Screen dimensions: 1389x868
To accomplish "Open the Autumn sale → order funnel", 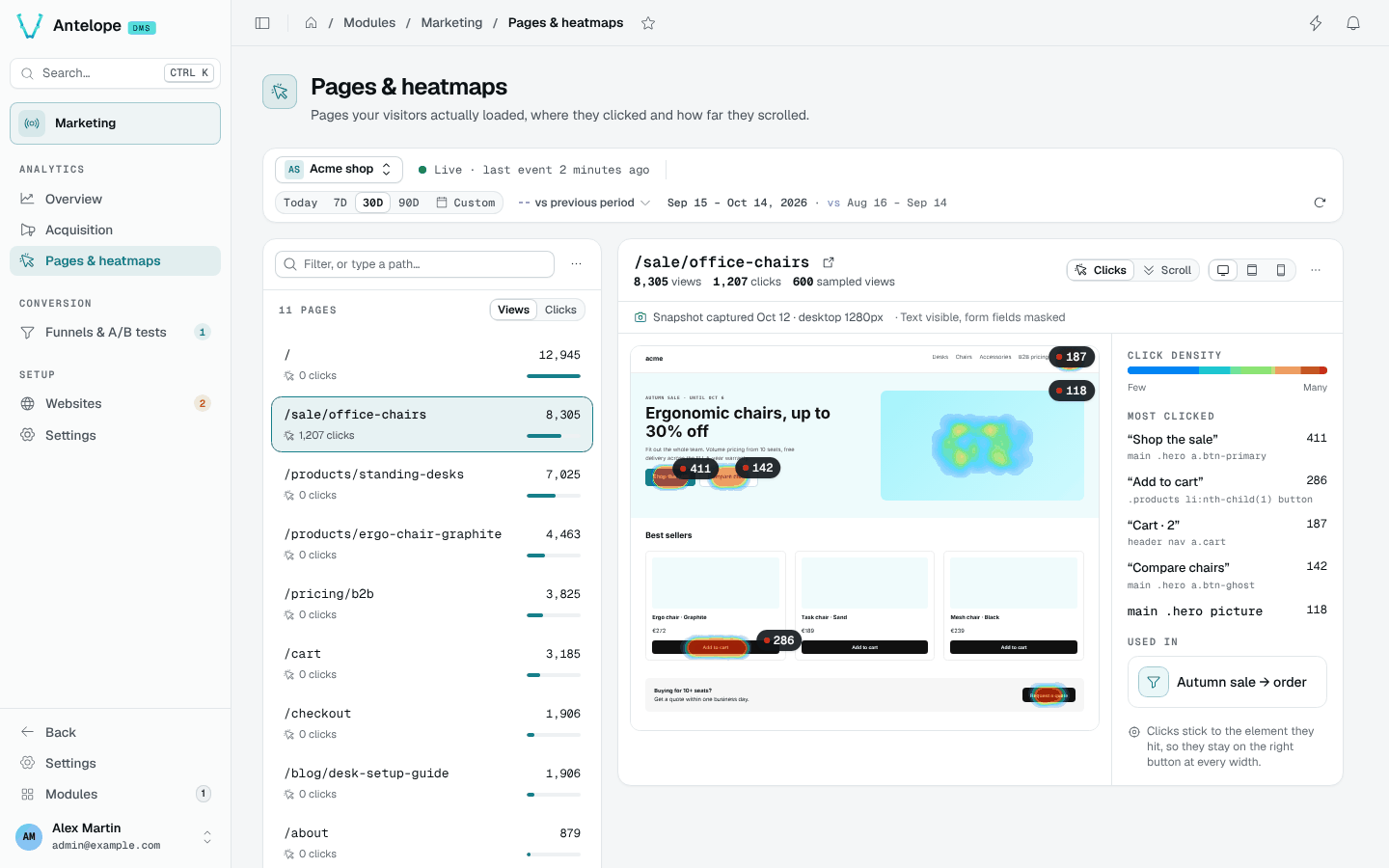I will pos(1227,682).
